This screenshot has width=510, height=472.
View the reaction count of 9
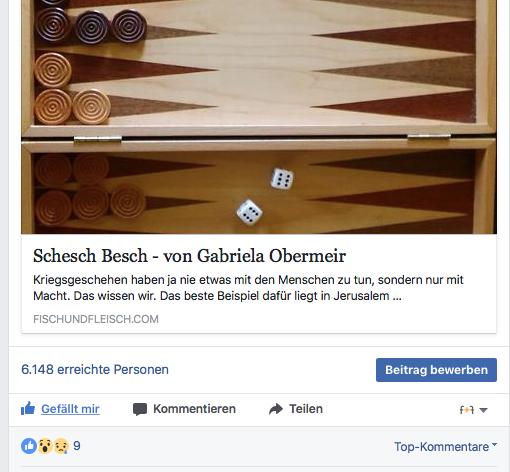[x=77, y=446]
